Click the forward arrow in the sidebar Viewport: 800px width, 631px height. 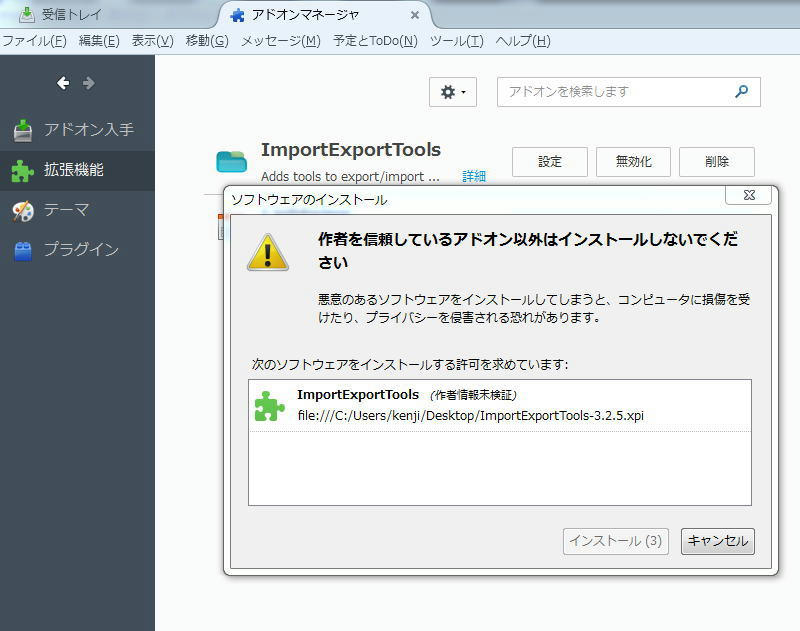coord(89,83)
